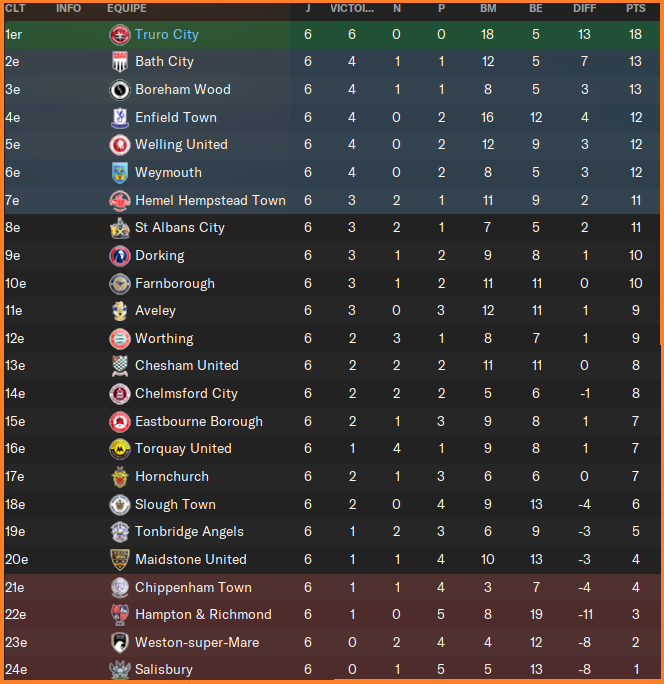Click the Truro City club badge
The image size is (664, 684).
click(120, 35)
